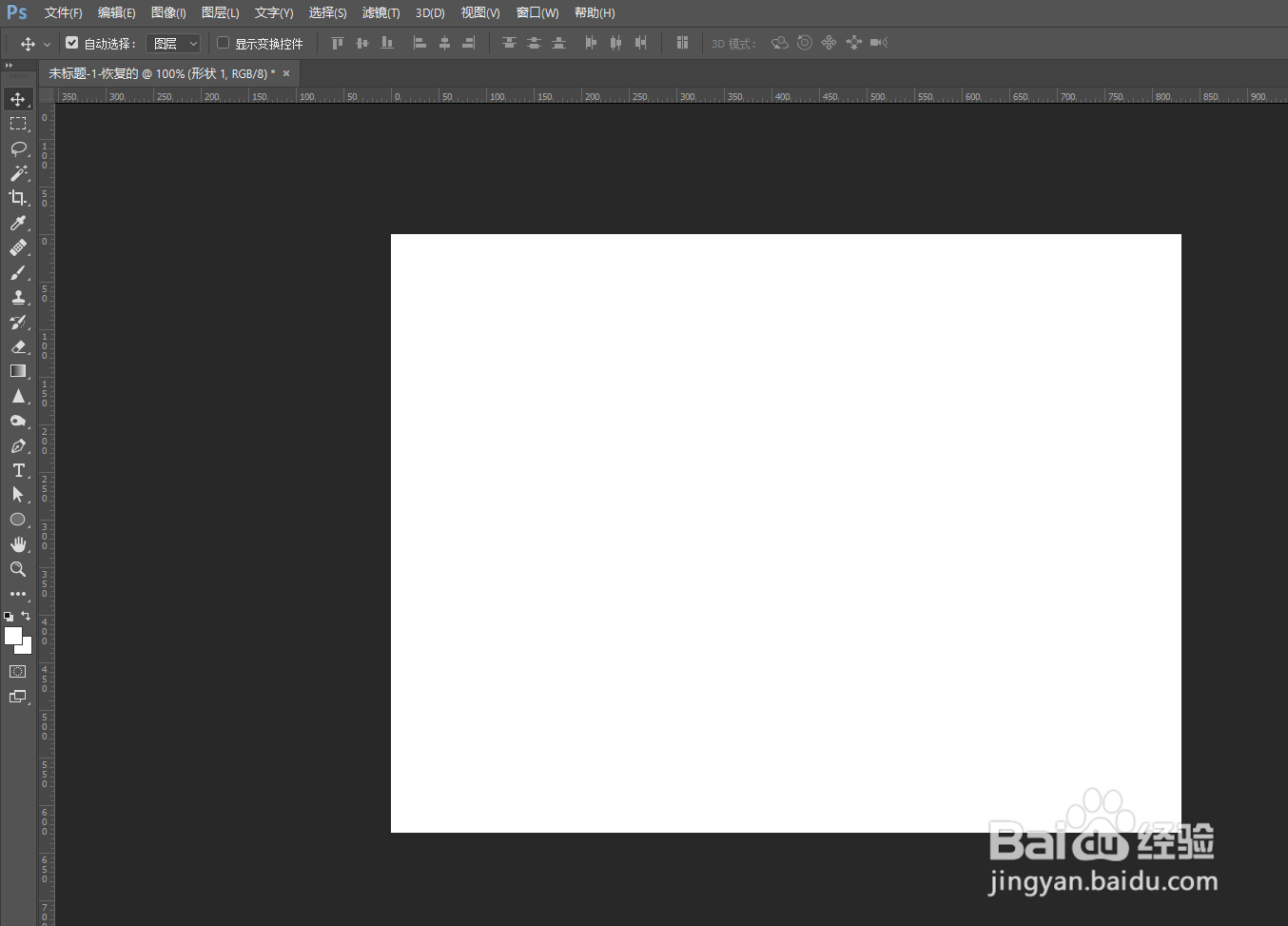Open the 文字(Y) menu
The height and width of the screenshot is (926, 1288).
(274, 12)
